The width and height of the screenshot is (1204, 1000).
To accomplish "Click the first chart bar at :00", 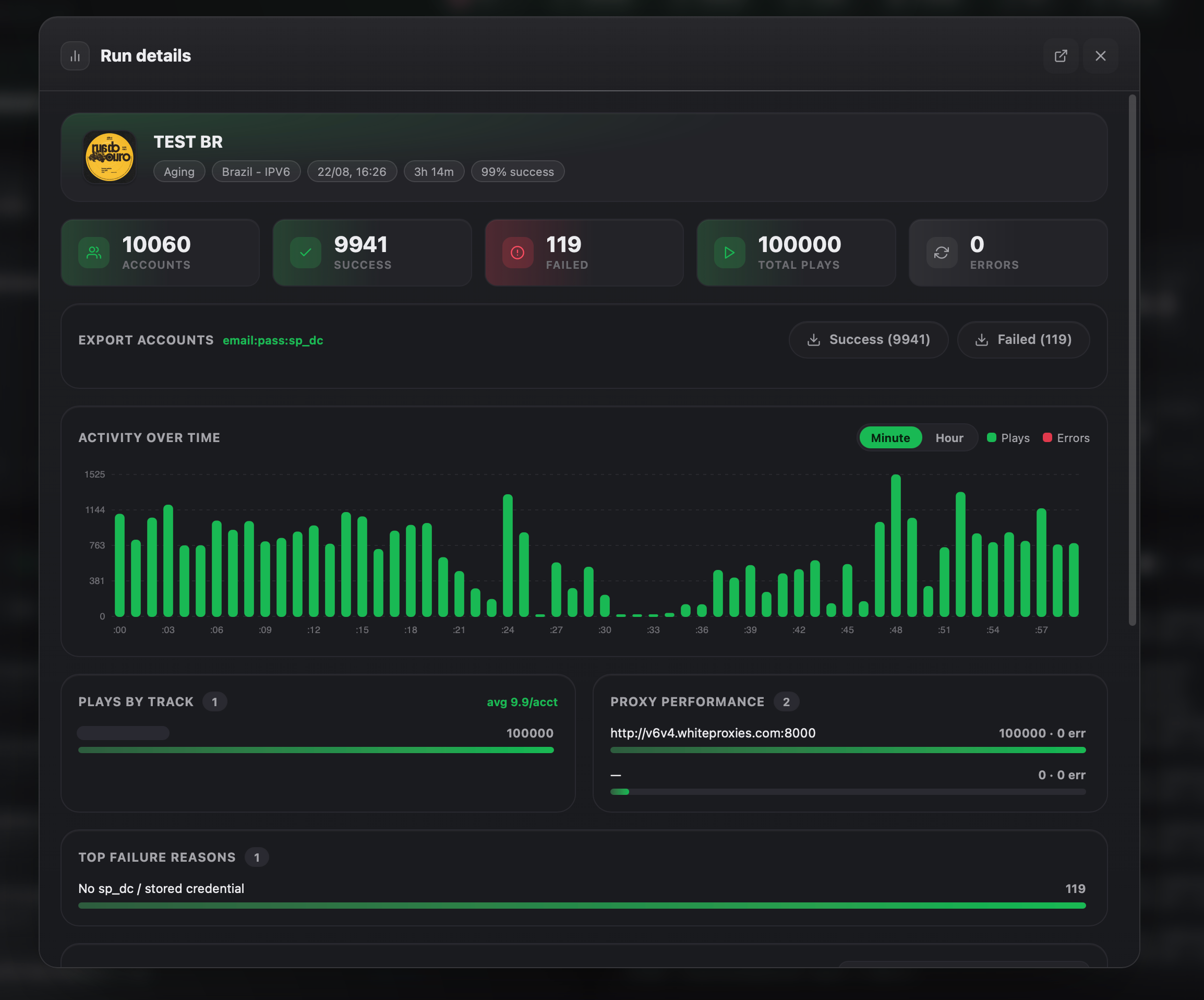I will (119, 565).
